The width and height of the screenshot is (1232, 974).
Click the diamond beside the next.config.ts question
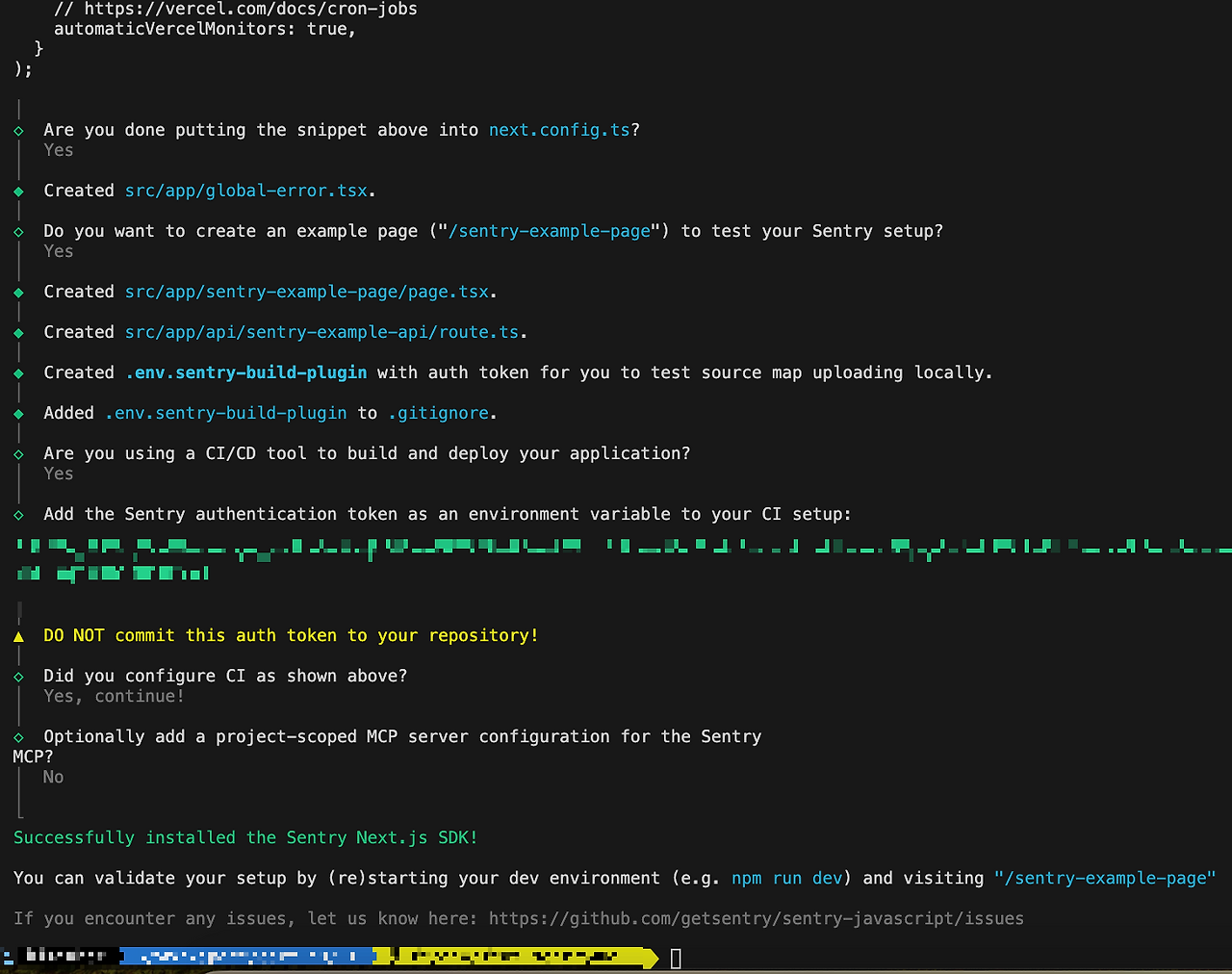(x=18, y=130)
